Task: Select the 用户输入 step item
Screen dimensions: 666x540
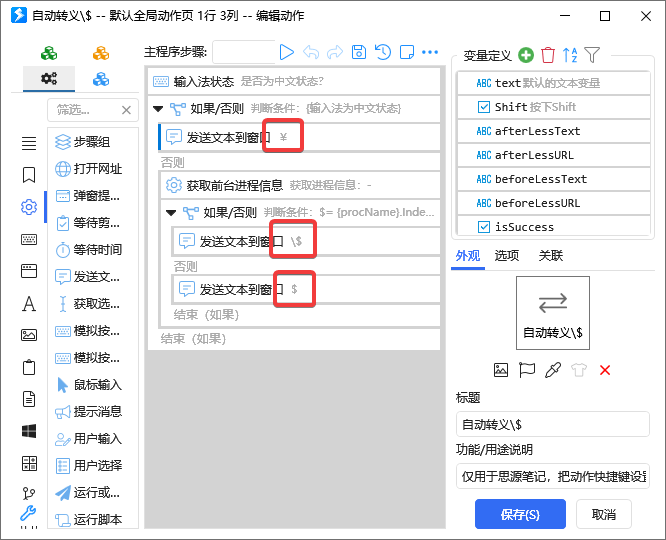Action: 93,438
